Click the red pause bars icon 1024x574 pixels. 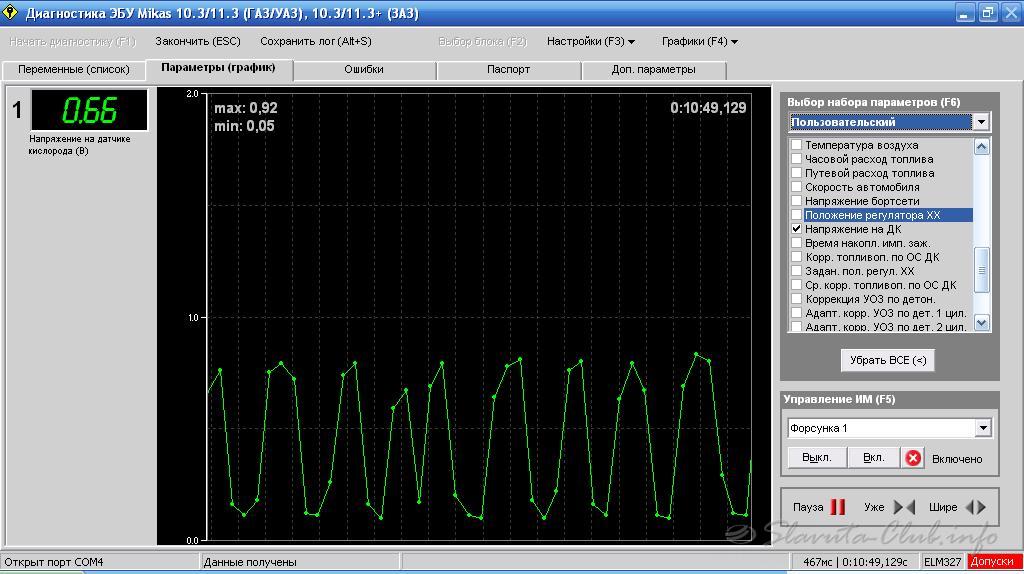(838, 507)
